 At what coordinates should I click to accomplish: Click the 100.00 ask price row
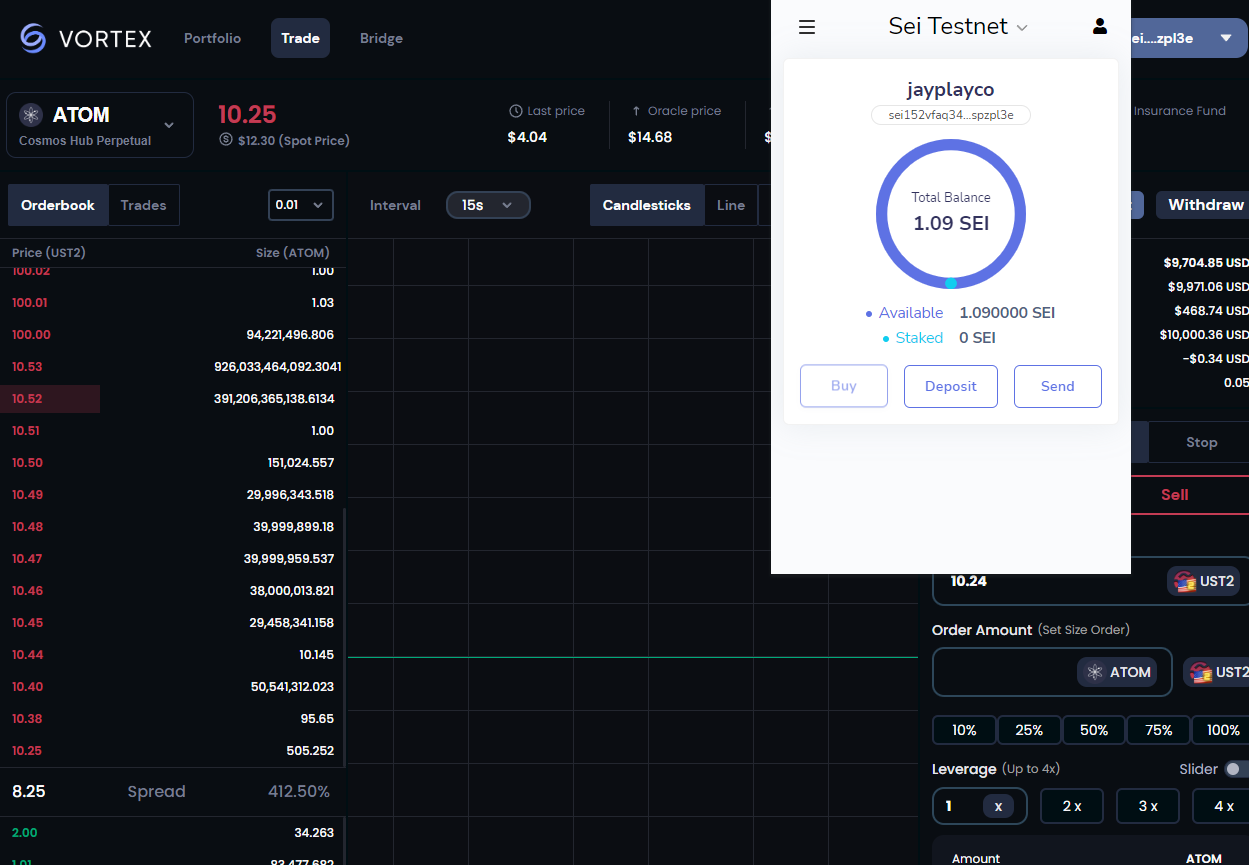173,335
